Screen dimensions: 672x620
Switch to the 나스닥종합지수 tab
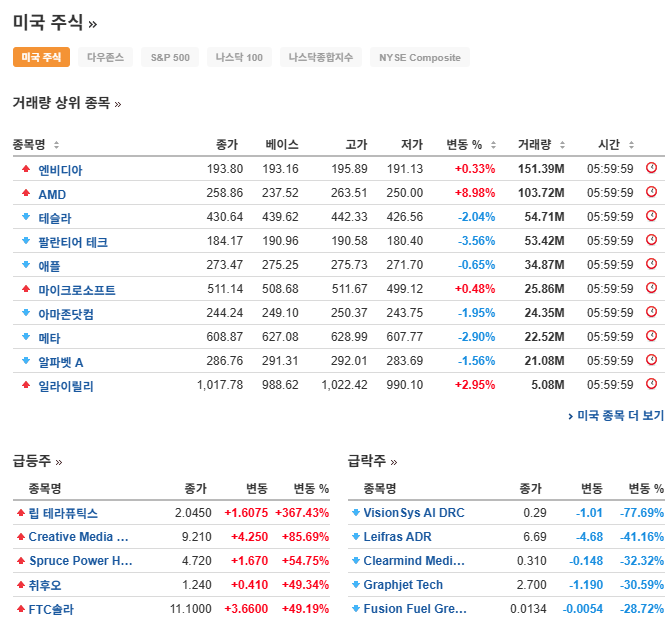click(x=321, y=57)
